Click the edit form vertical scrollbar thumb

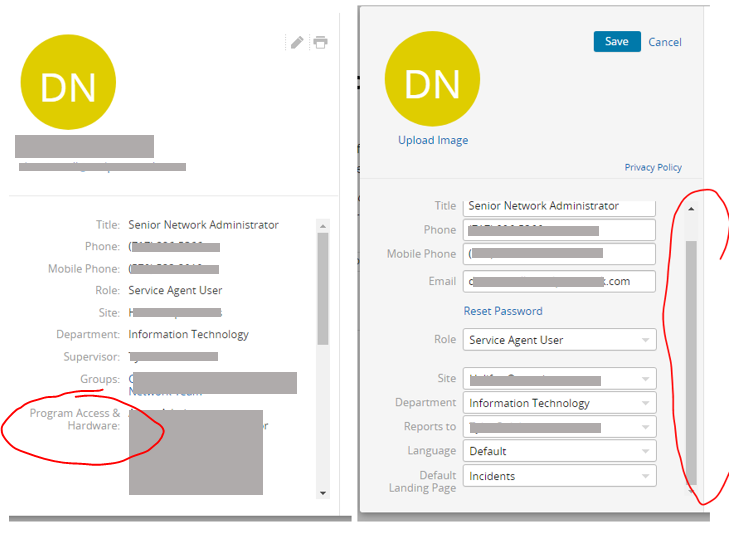coord(691,362)
